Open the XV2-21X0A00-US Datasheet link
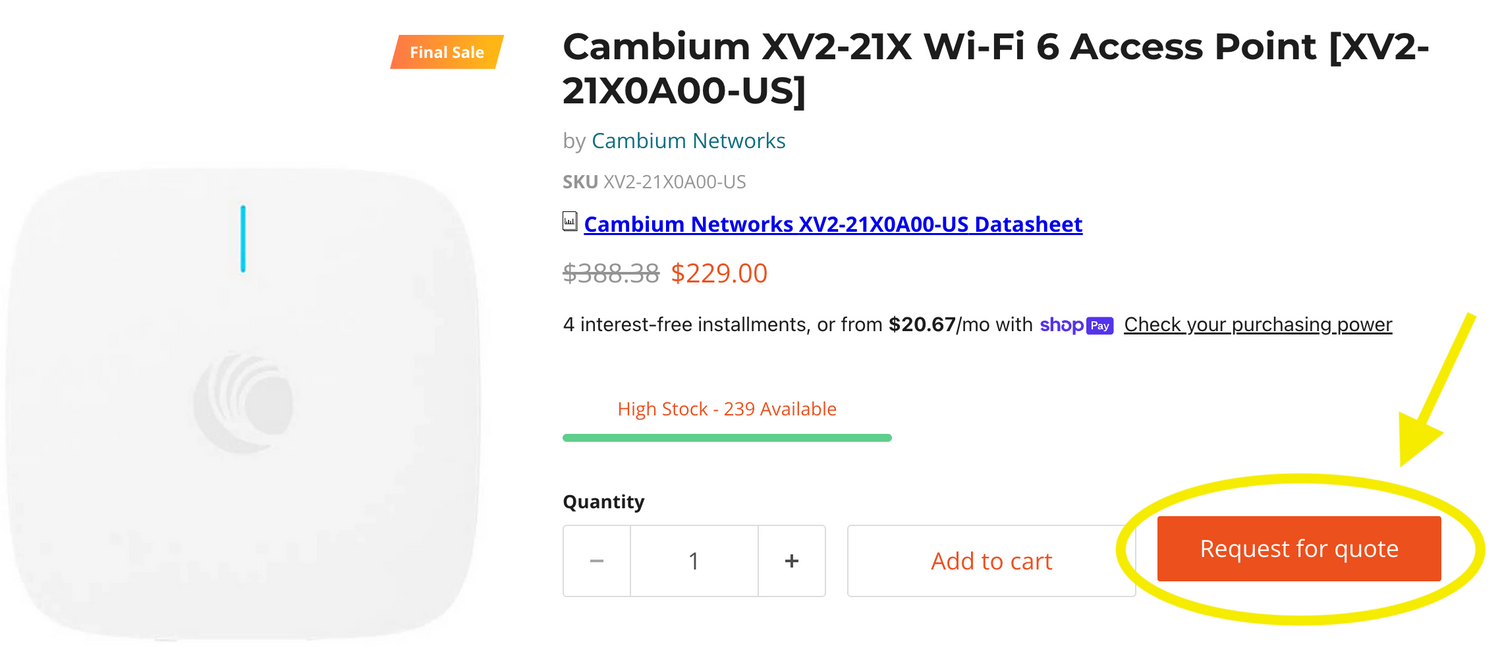The image size is (1500, 661). 833,224
